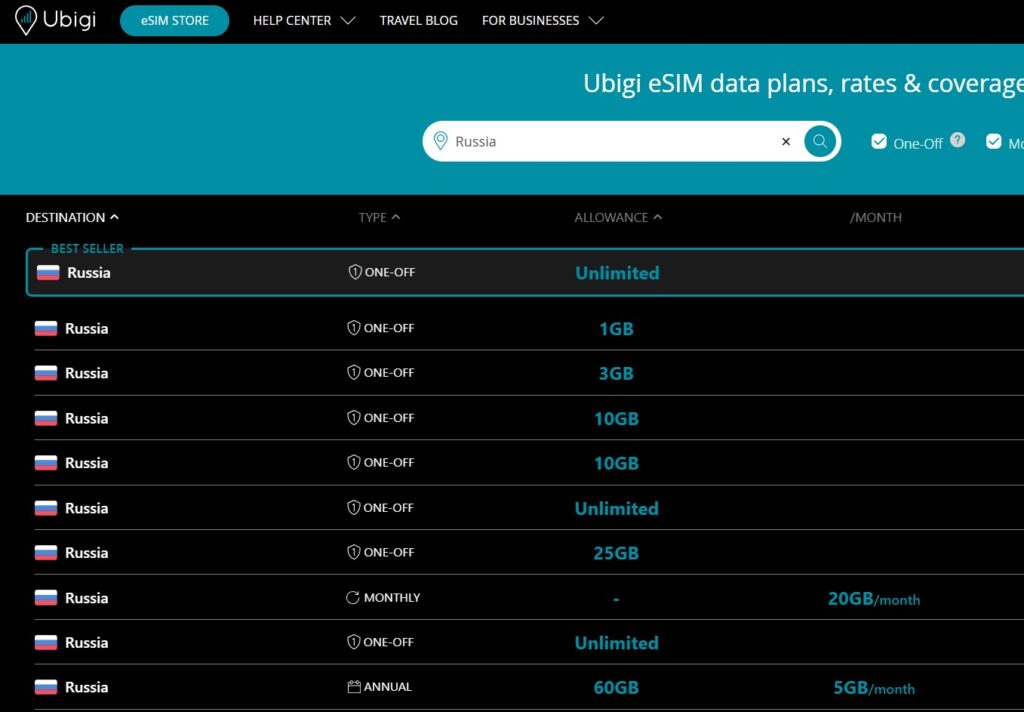Screen dimensions: 1024x712
Task: Click the Annual plan calendar icon
Action: pos(353,687)
